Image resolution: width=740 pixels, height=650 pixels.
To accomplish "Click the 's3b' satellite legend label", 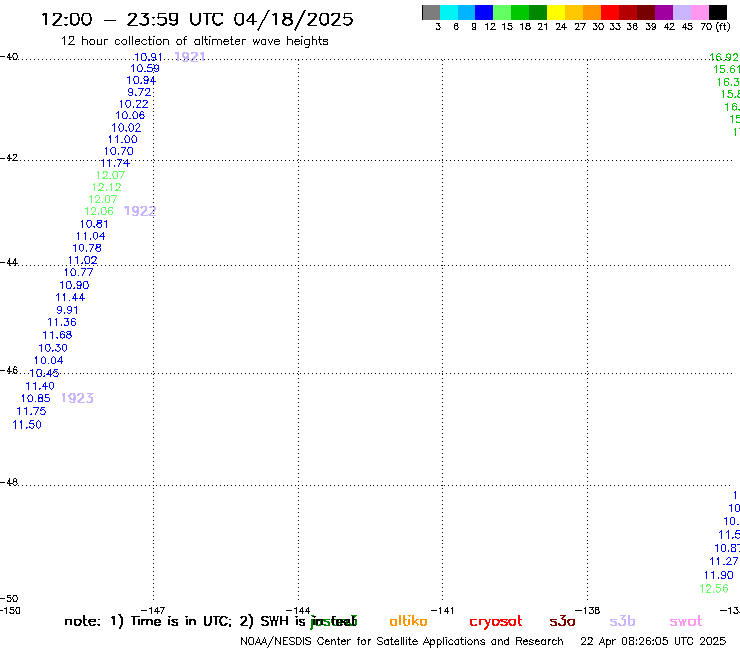I will point(622,621).
